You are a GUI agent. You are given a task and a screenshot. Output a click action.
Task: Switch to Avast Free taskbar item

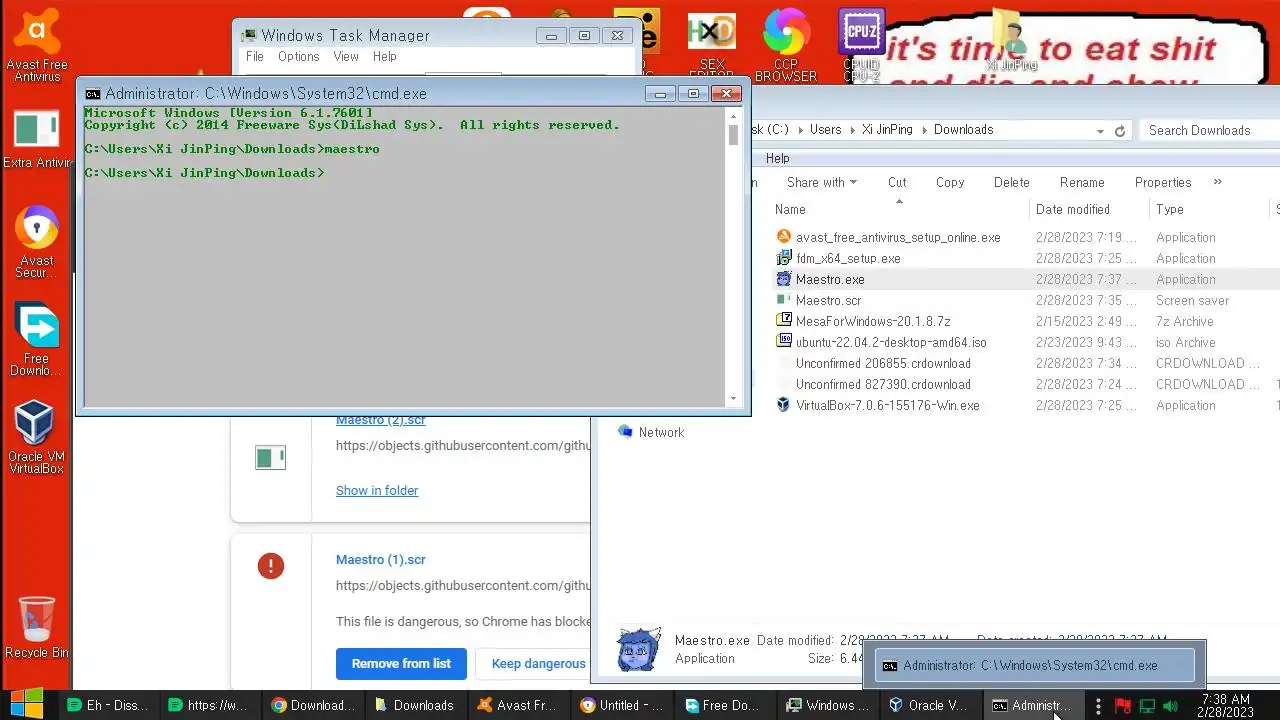coord(518,705)
